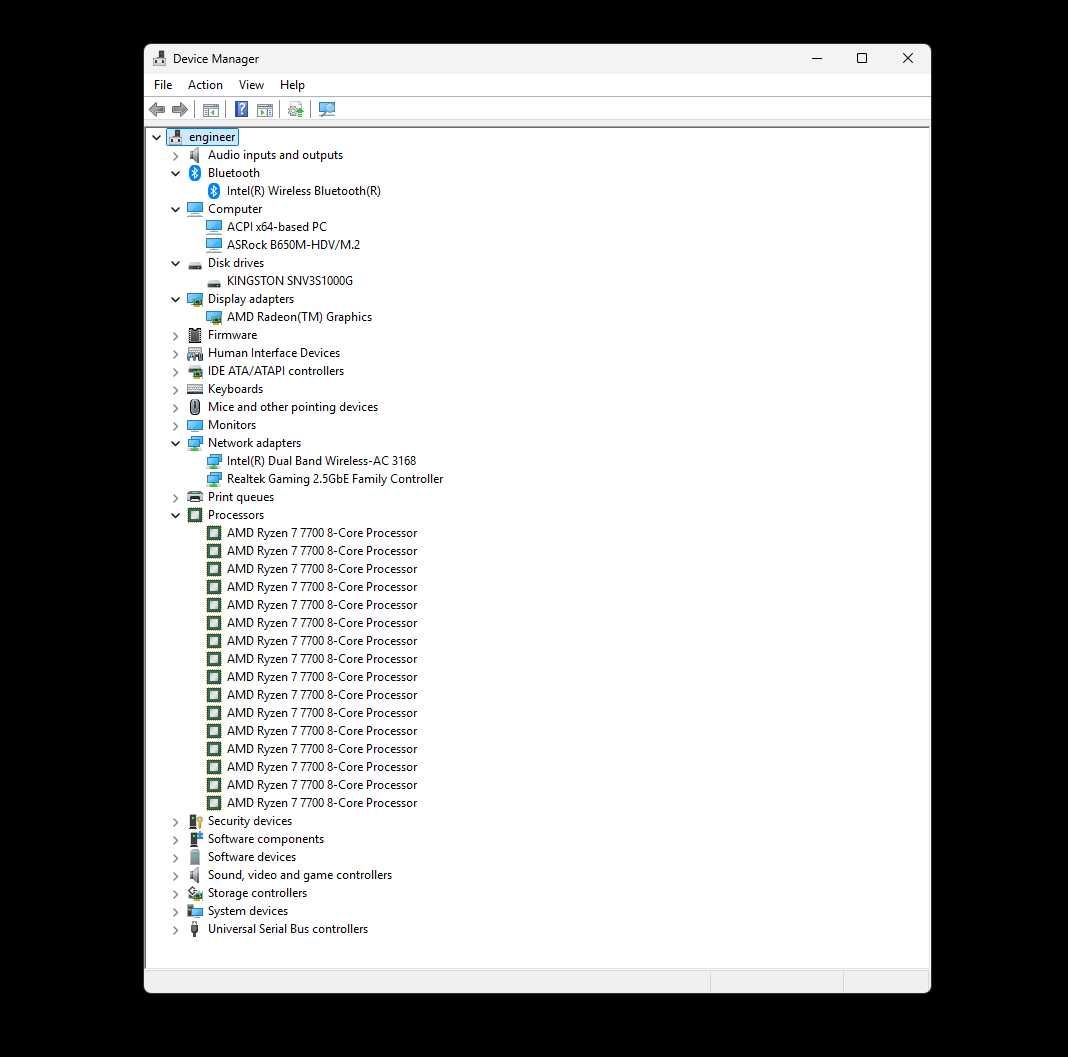This screenshot has height=1057, width=1068.
Task: Click the blue Help toolbar icon
Action: pyautogui.click(x=241, y=109)
